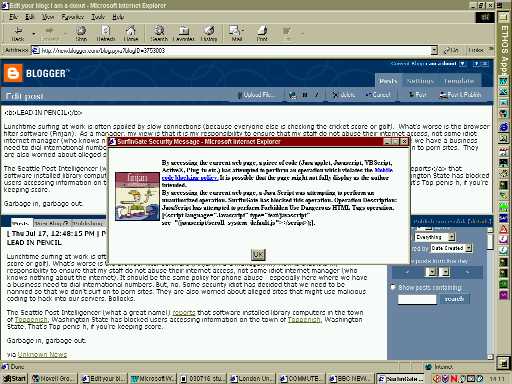Open the File menu
Image resolution: width=512 pixels, height=384 pixels.
pos(13,17)
